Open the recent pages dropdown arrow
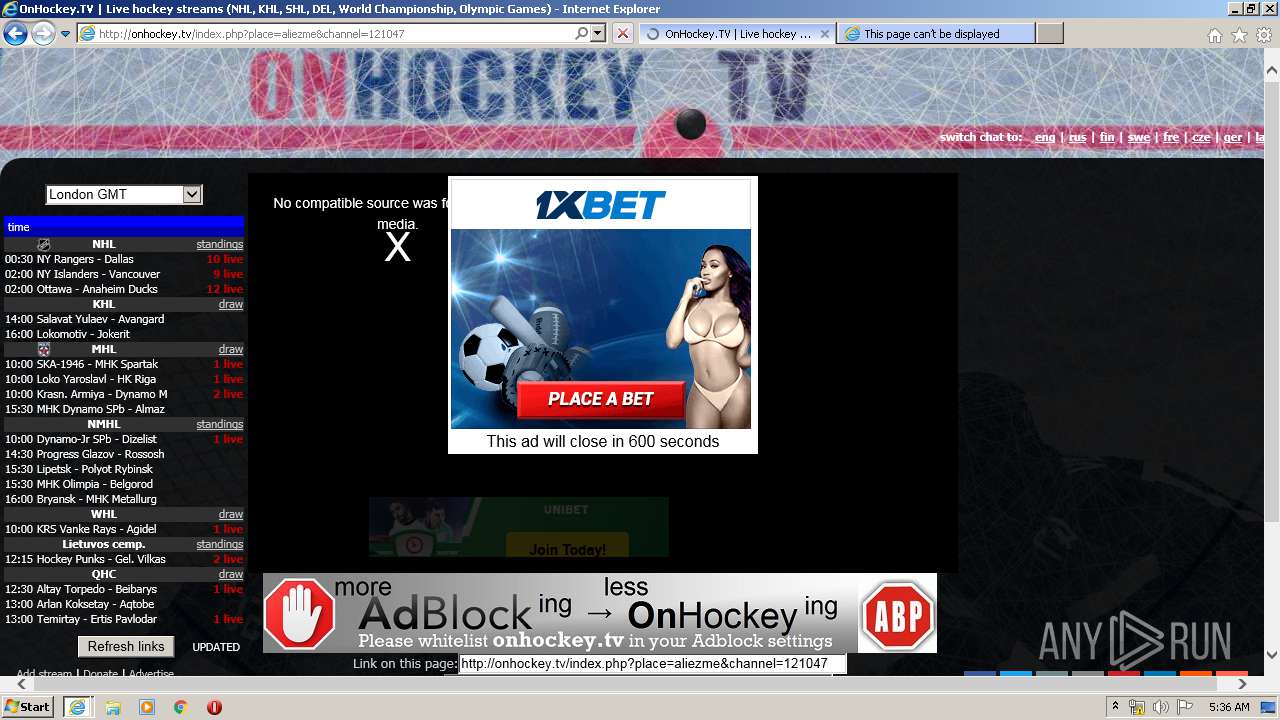The height and width of the screenshot is (720, 1280). 65,34
